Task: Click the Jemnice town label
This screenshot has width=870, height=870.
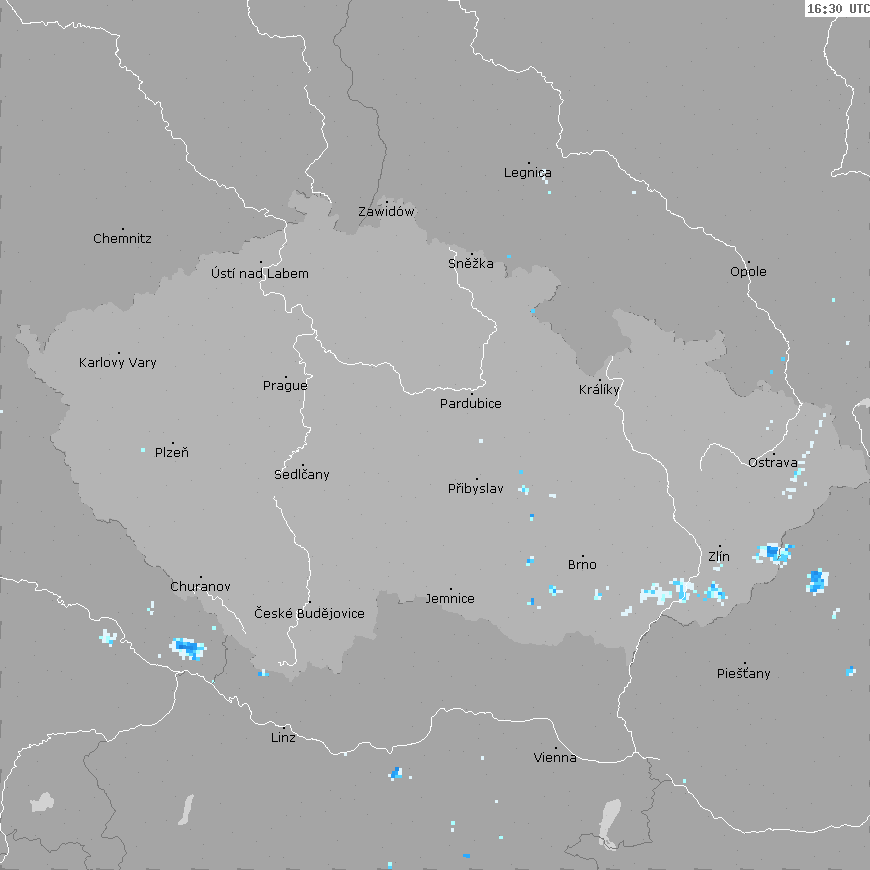Action: 450,599
